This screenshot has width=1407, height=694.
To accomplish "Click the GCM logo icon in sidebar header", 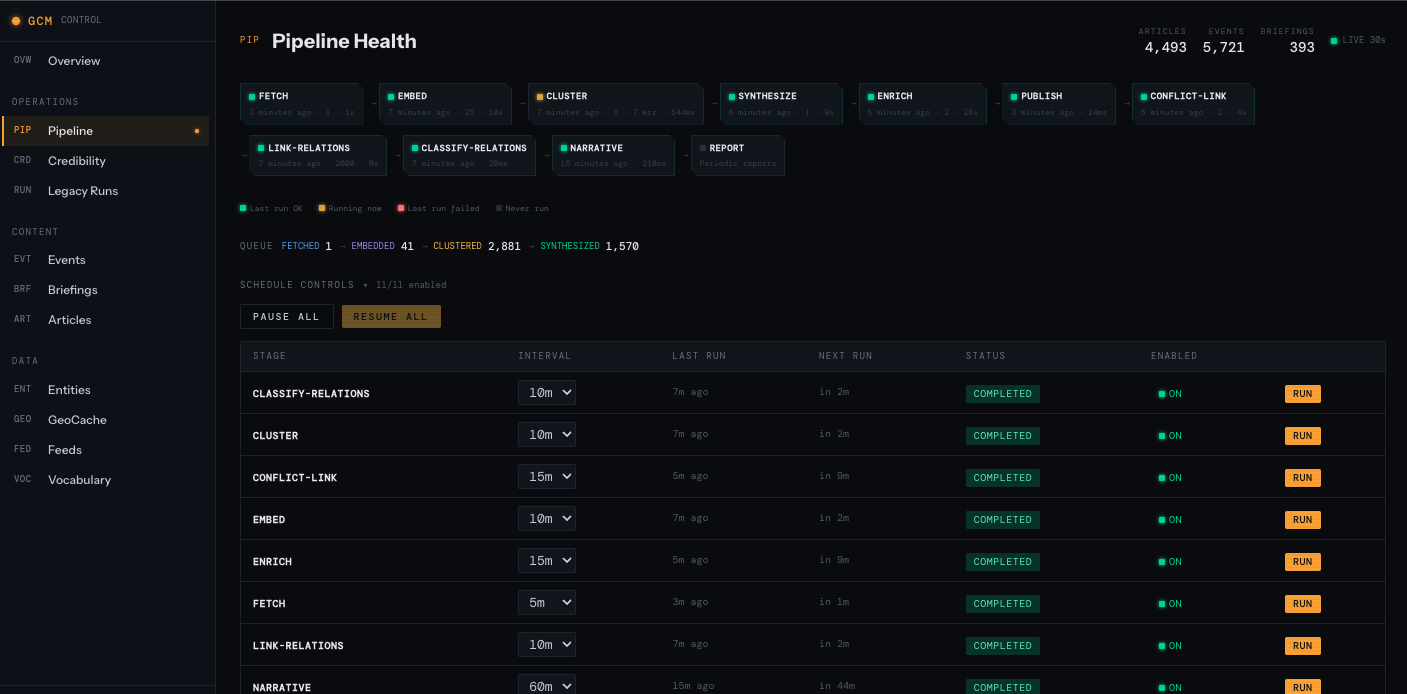I will coord(15,20).
